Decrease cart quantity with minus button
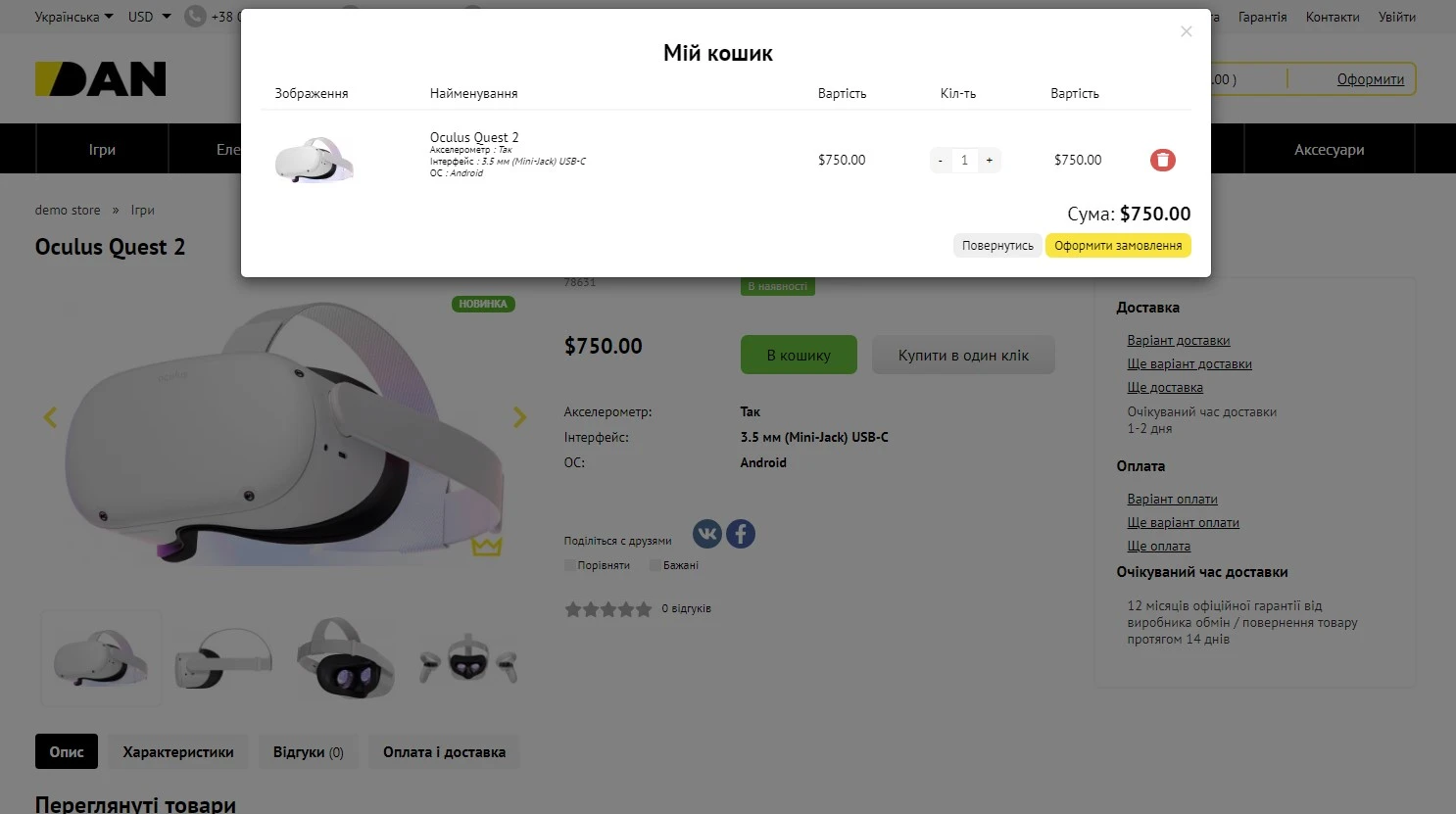Screen dimensions: 1456x814 pos(941,160)
